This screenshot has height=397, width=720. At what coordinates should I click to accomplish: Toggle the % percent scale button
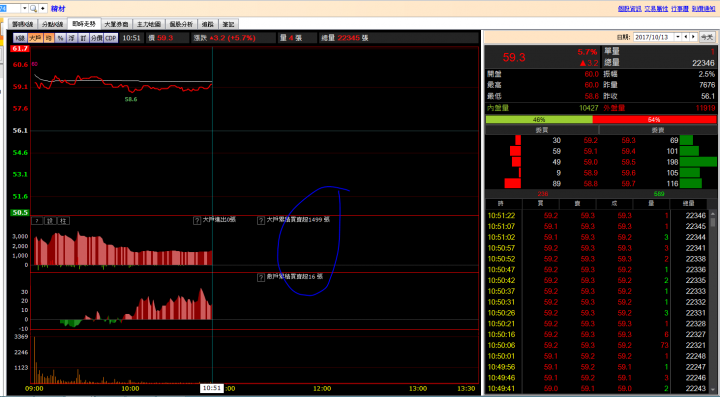(x=60, y=38)
